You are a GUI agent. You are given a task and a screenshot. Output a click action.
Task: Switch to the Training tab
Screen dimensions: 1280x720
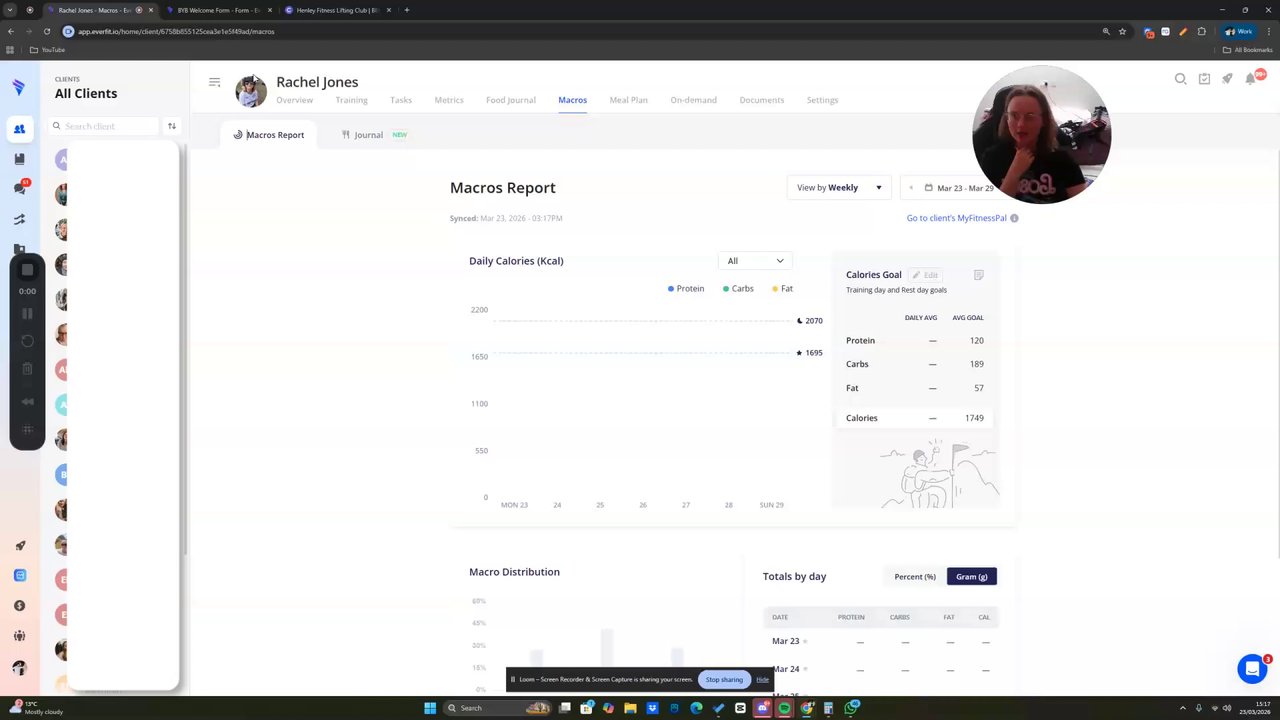tap(351, 100)
